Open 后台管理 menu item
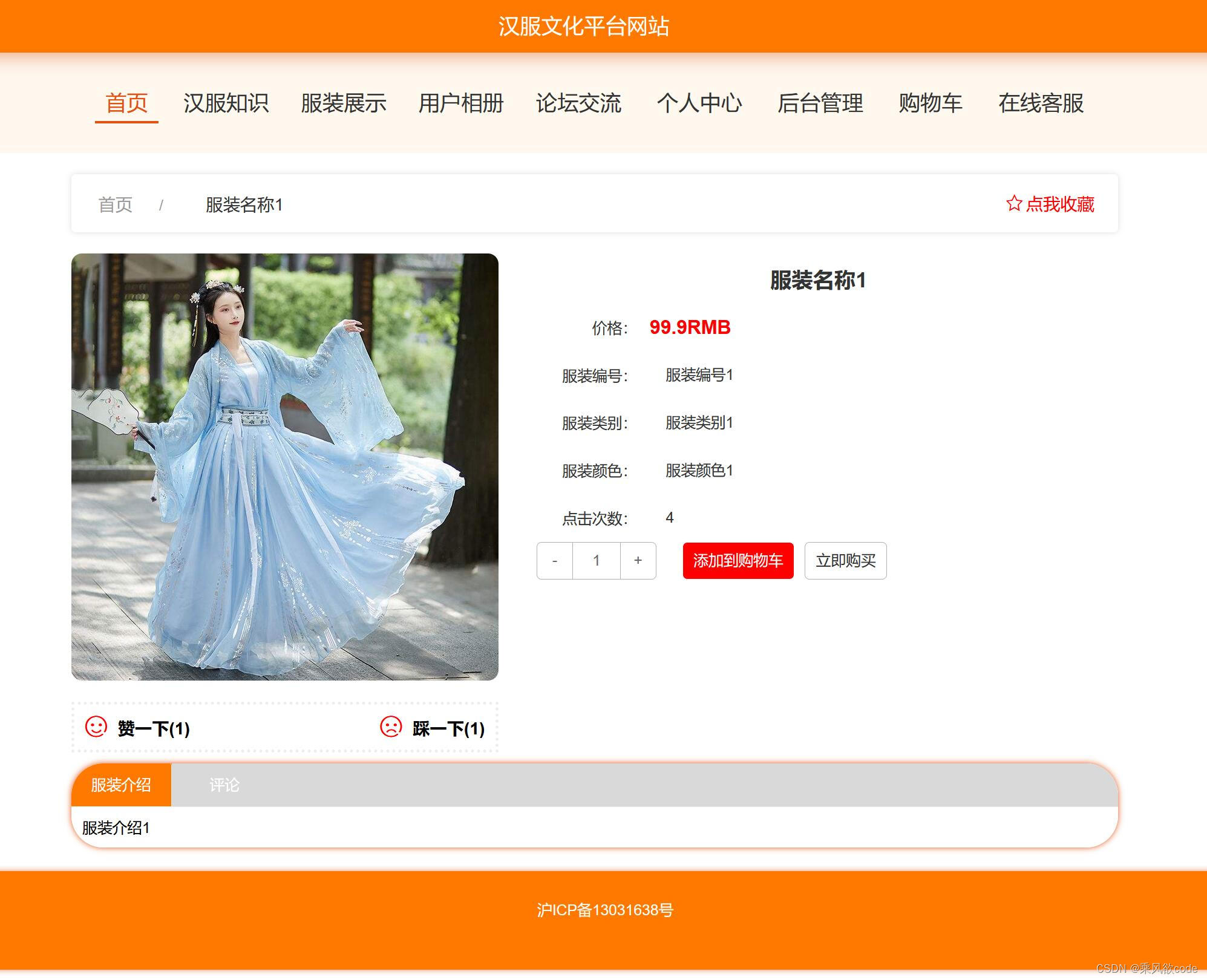This screenshot has width=1207, height=980. pyautogui.click(x=820, y=103)
